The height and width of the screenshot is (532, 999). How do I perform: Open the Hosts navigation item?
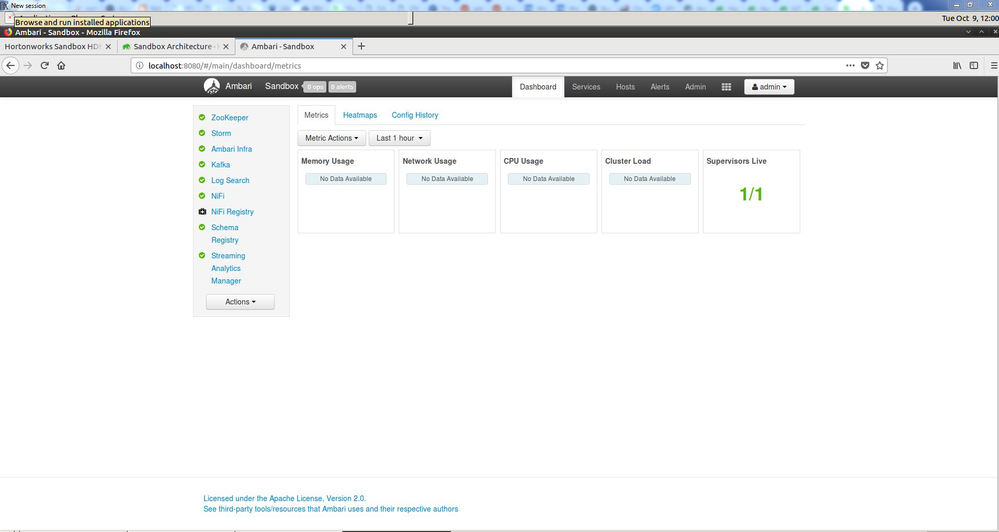(x=625, y=87)
